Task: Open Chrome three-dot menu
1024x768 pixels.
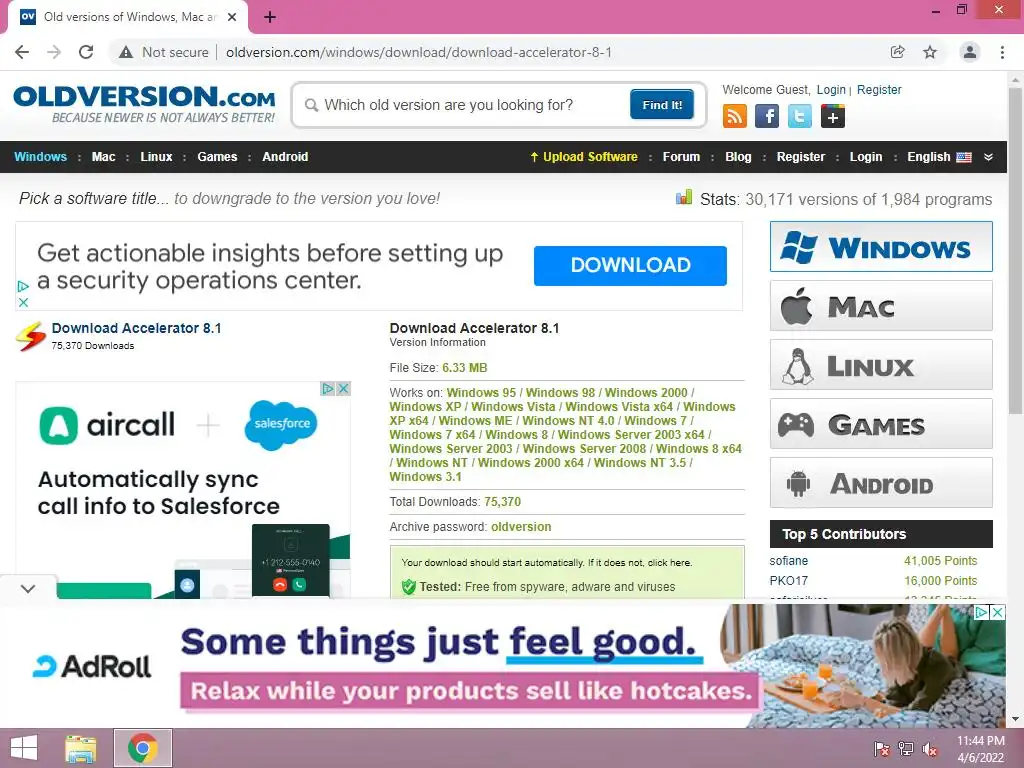Action: (1002, 52)
